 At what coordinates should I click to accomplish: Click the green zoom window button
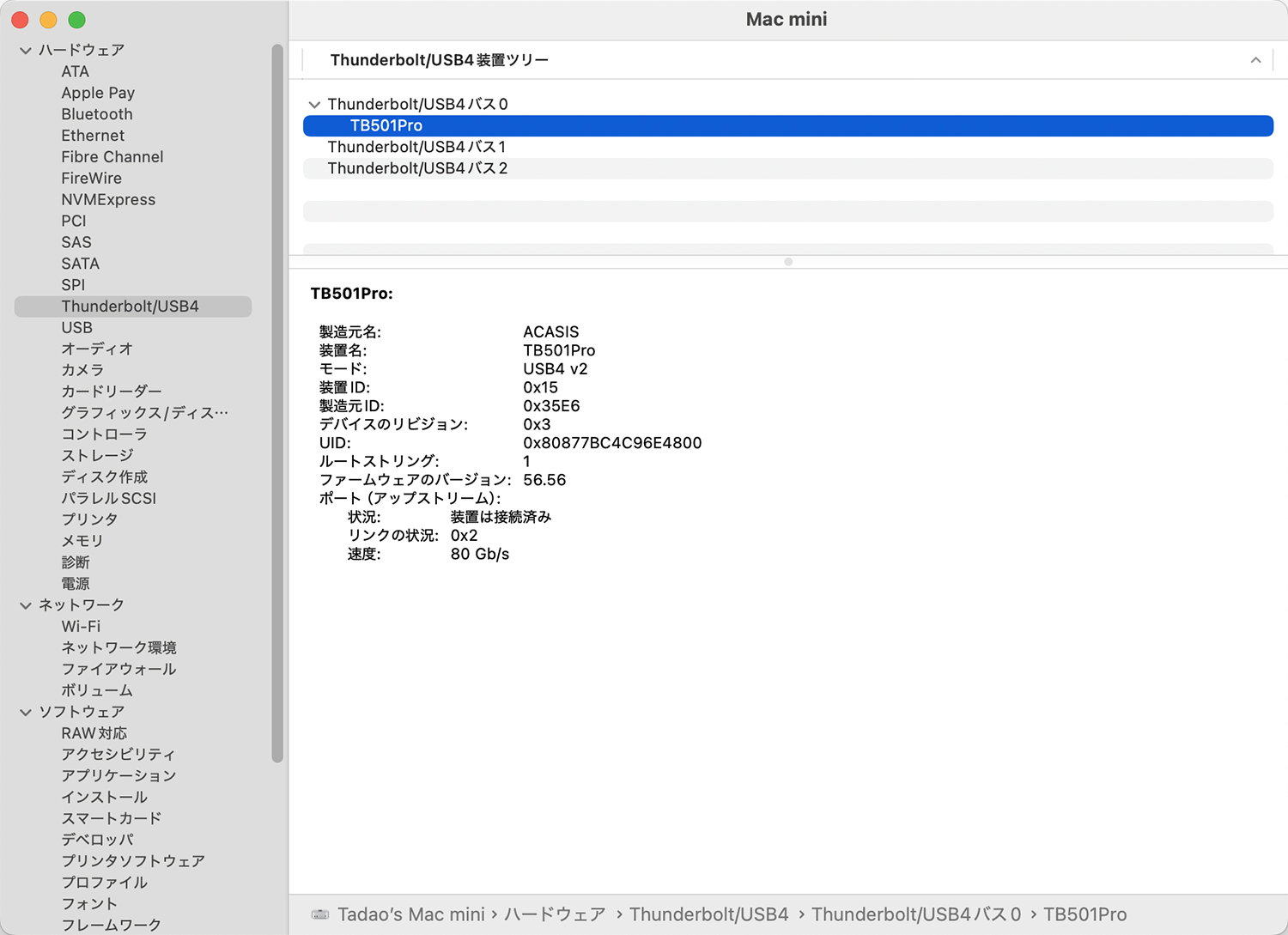76,20
